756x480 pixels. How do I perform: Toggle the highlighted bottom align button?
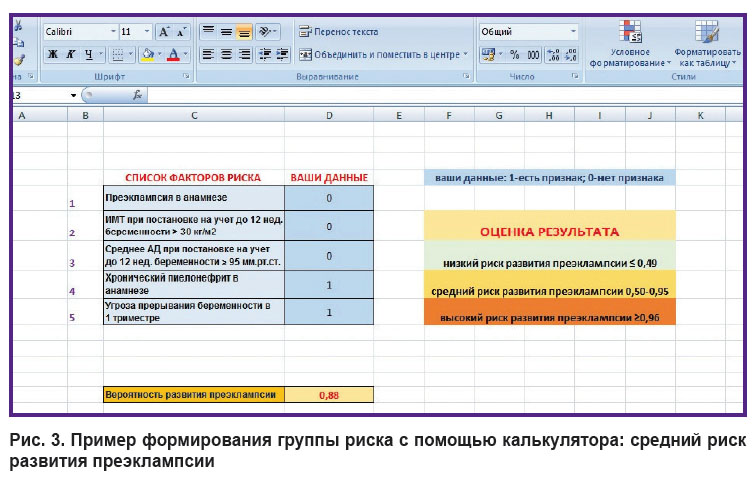click(244, 32)
